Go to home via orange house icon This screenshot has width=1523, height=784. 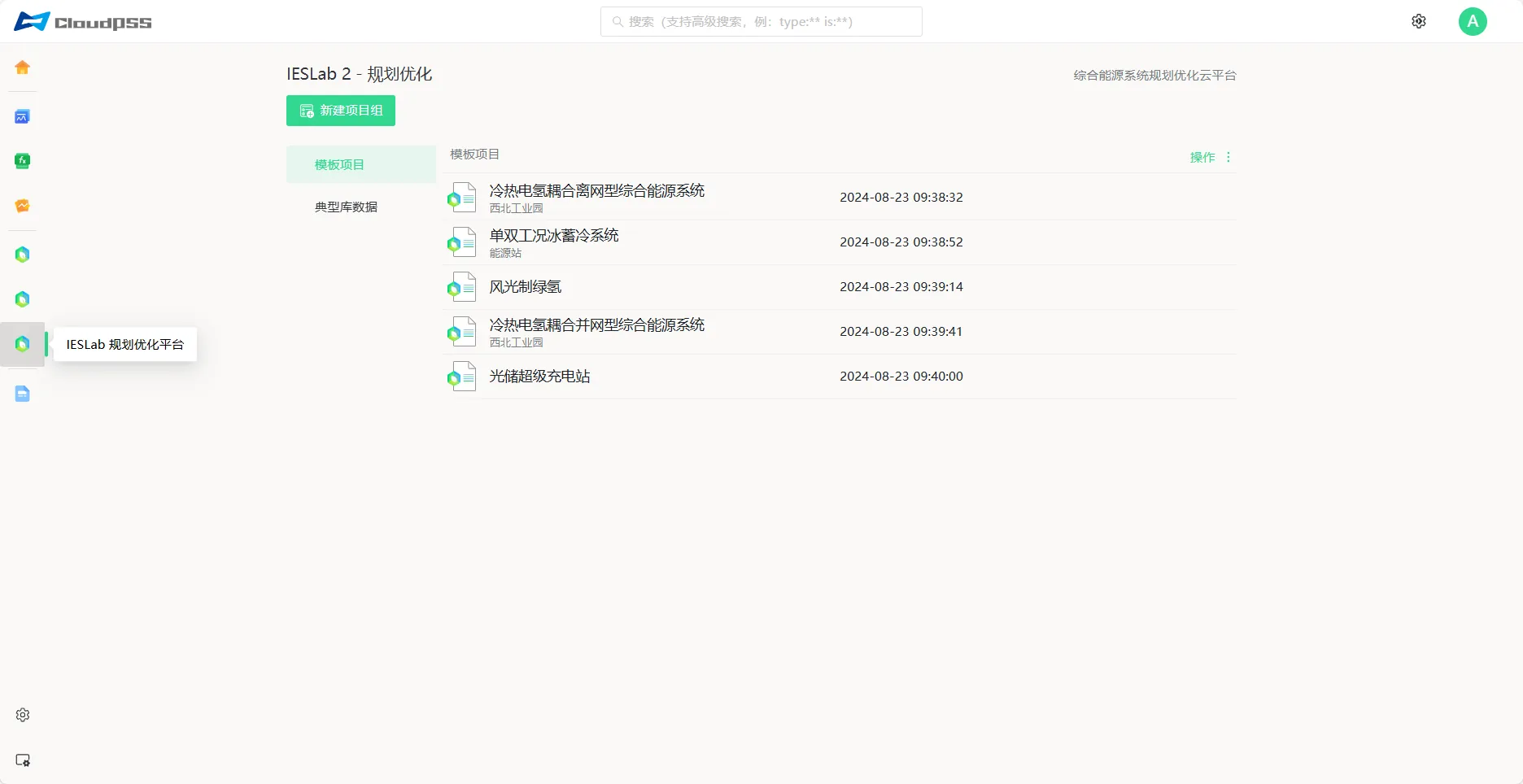click(22, 68)
